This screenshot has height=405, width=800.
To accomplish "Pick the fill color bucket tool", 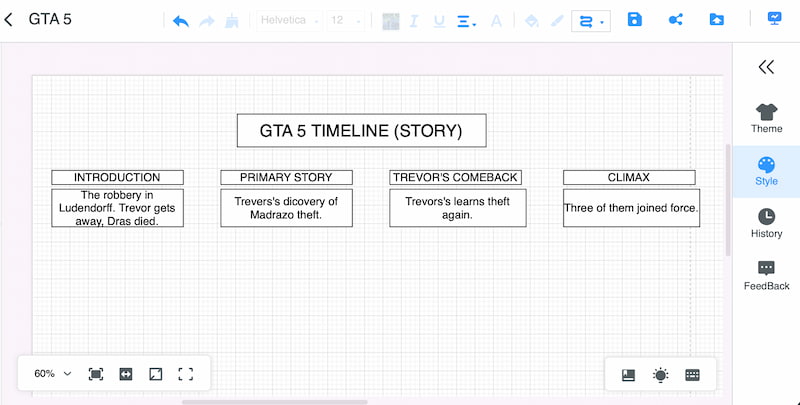I will tap(532, 21).
